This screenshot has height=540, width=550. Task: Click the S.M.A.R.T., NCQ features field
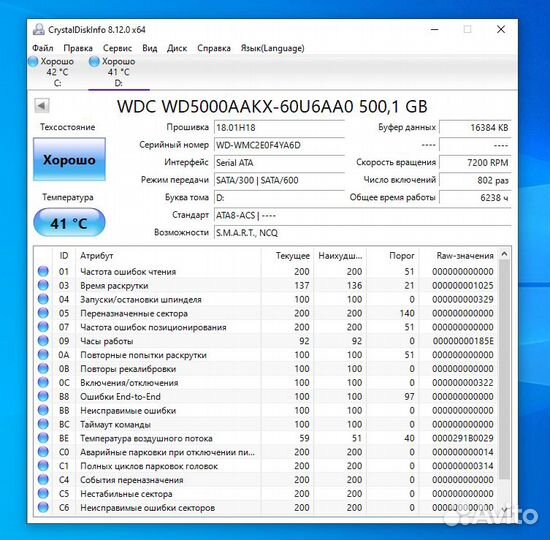coord(362,233)
